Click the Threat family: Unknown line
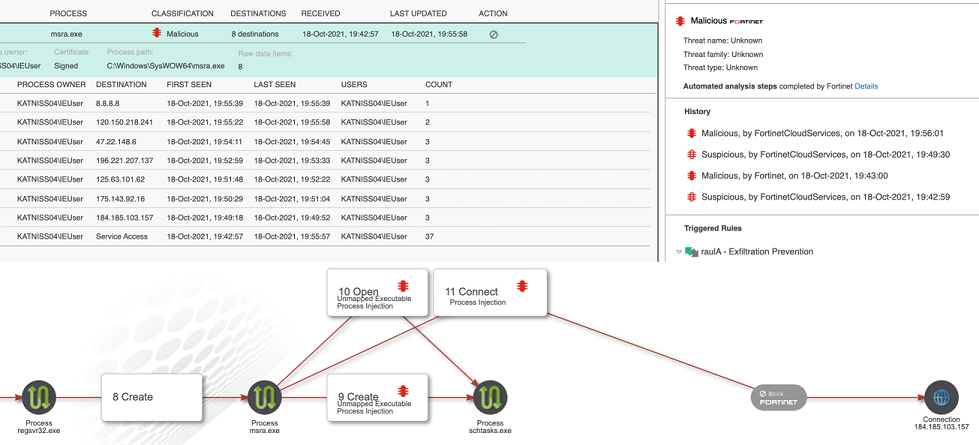Image resolution: width=979 pixels, height=445 pixels. (x=723, y=54)
